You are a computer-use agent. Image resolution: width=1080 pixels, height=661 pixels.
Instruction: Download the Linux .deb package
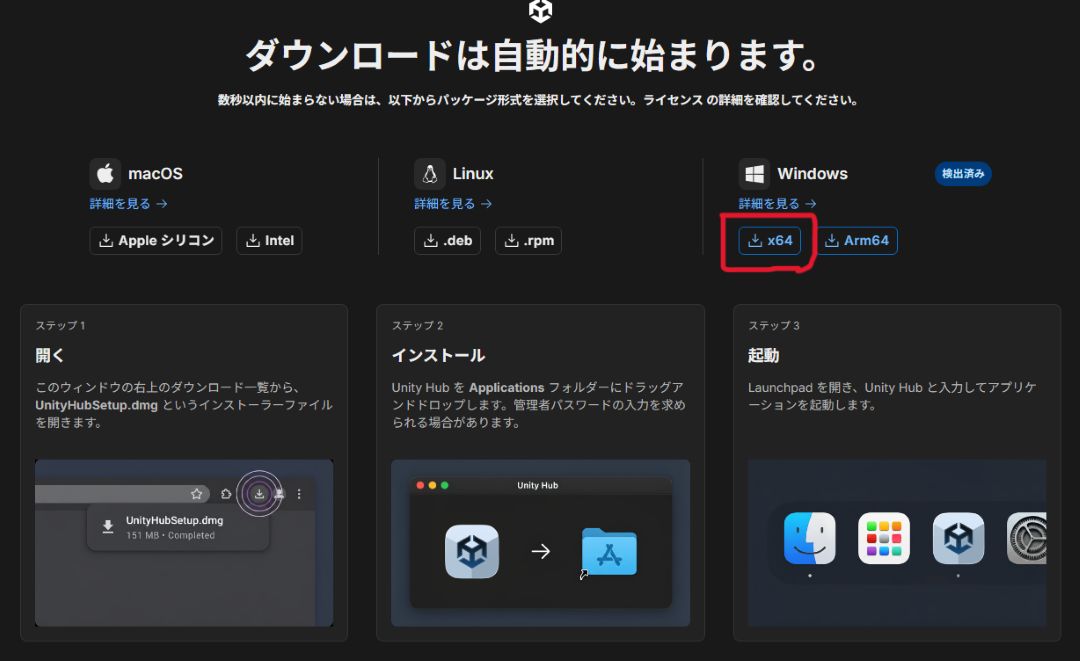pos(447,240)
